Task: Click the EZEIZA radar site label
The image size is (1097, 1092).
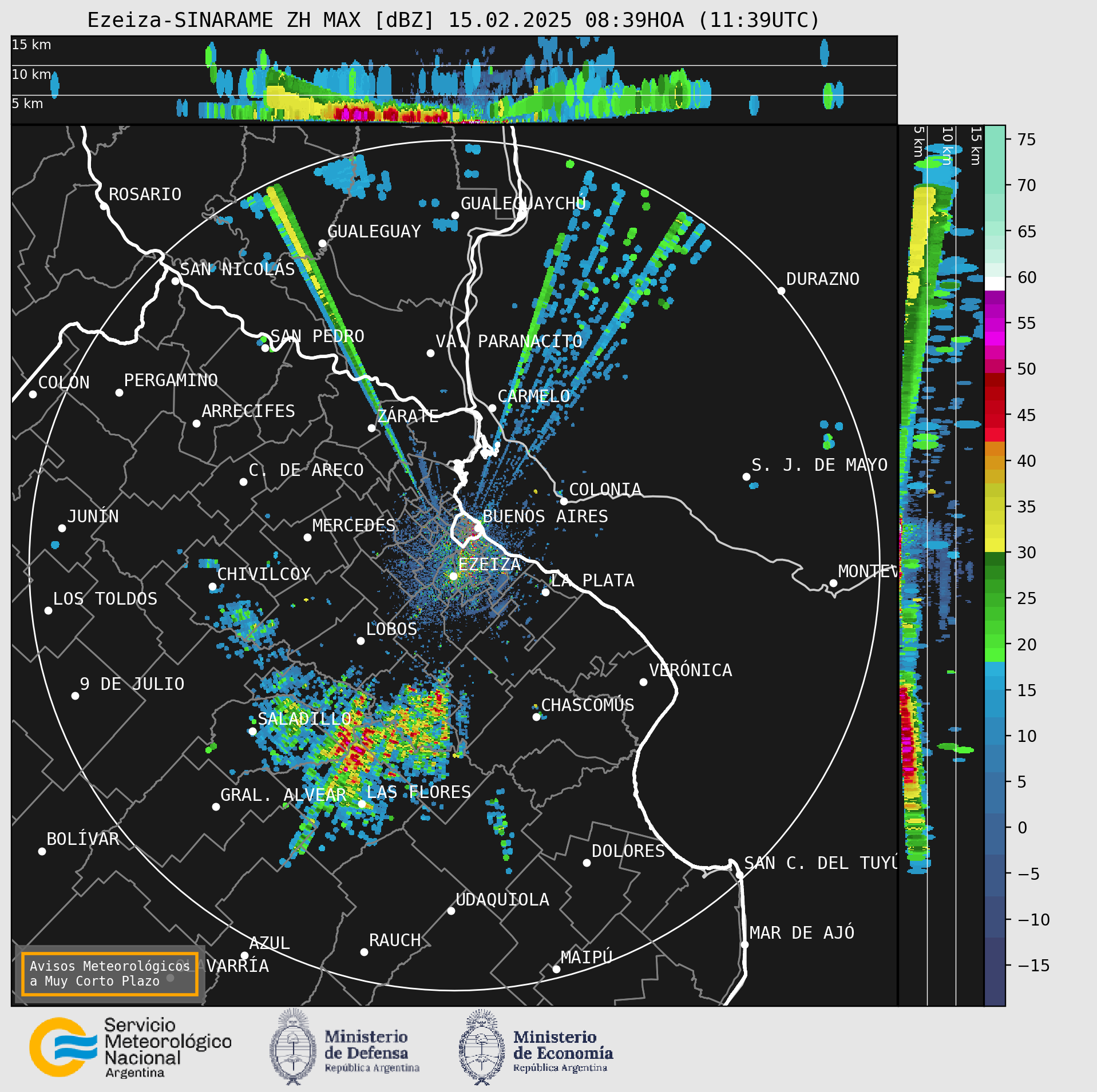Action: (x=489, y=565)
